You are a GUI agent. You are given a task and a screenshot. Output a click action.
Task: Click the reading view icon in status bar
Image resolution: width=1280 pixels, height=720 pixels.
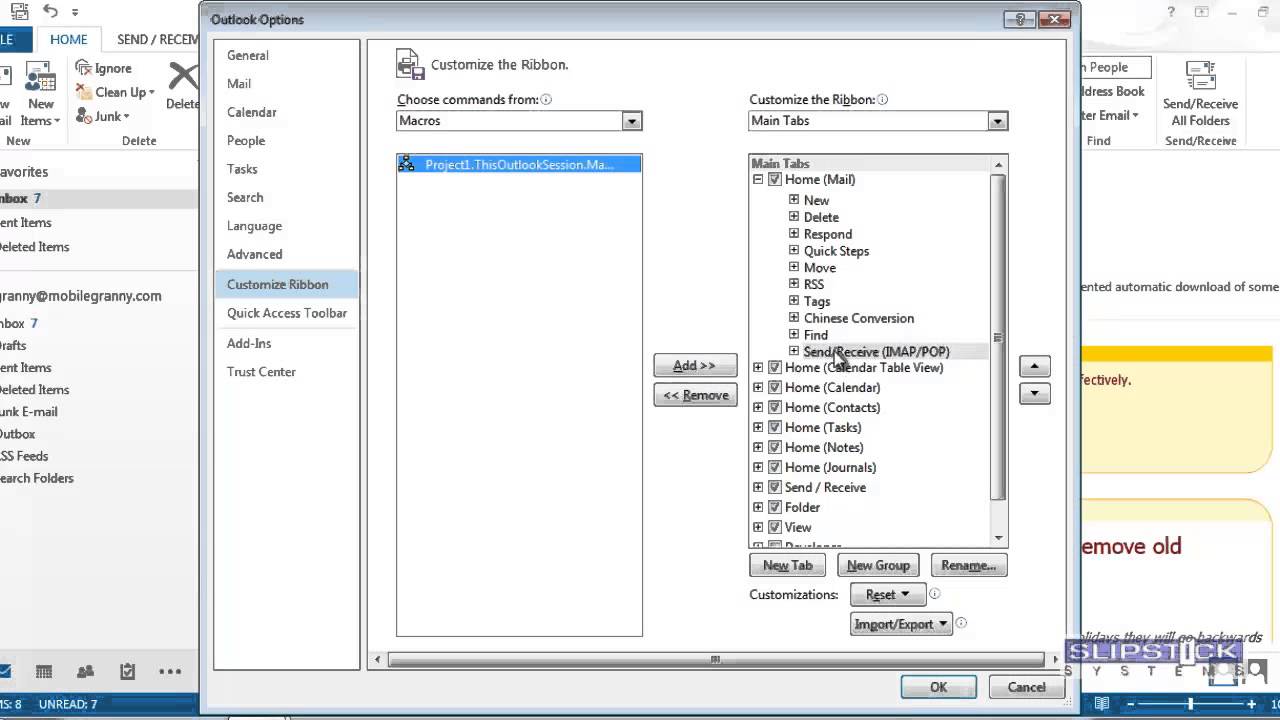(x=1102, y=704)
